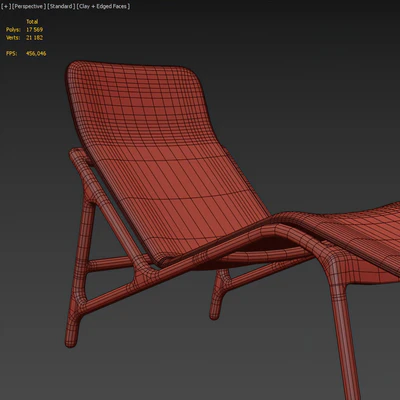Click the Verts label in statistics
This screenshot has height=400, width=400.
point(13,38)
